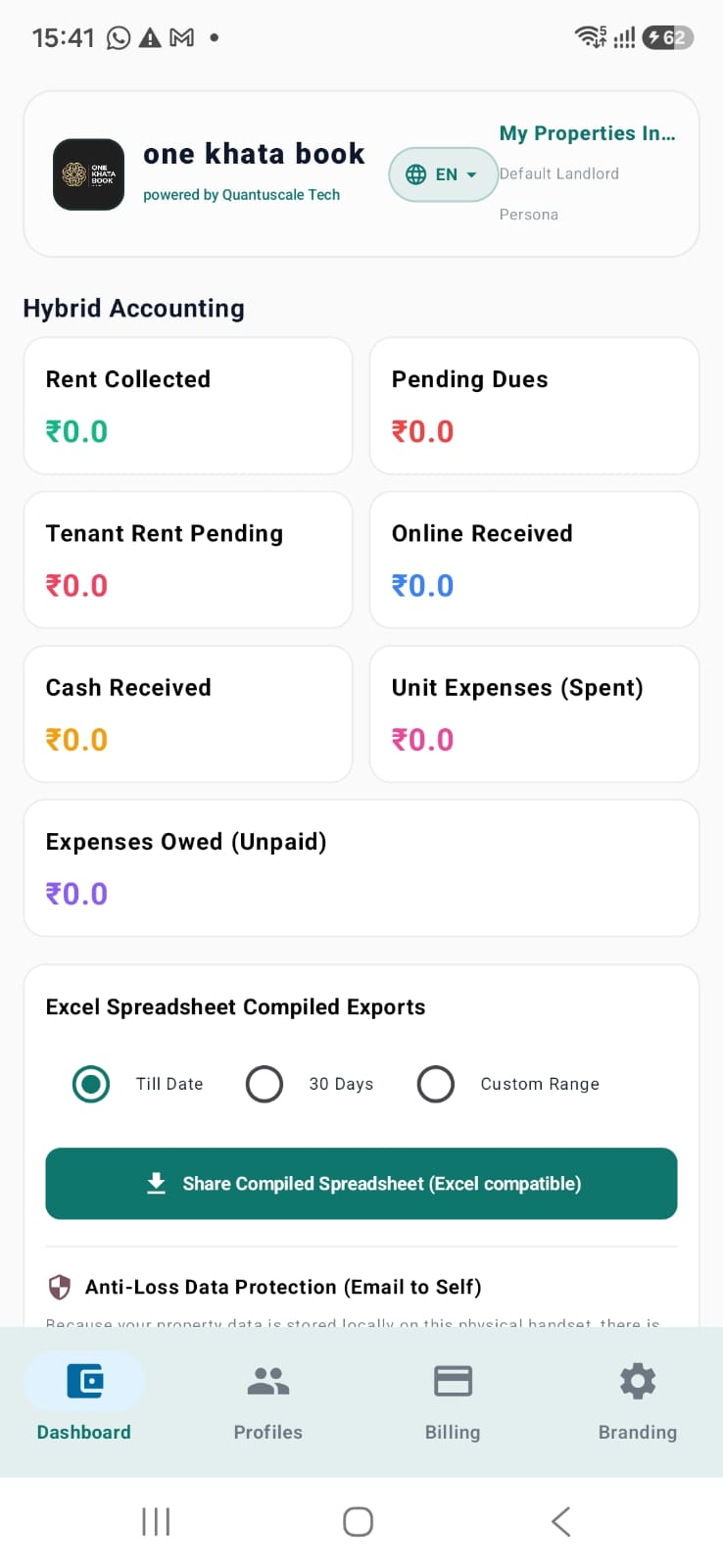Tap the Anti-Loss Data Protection shield icon
Image resolution: width=723 pixels, height=1568 pixels.
coord(60,1287)
